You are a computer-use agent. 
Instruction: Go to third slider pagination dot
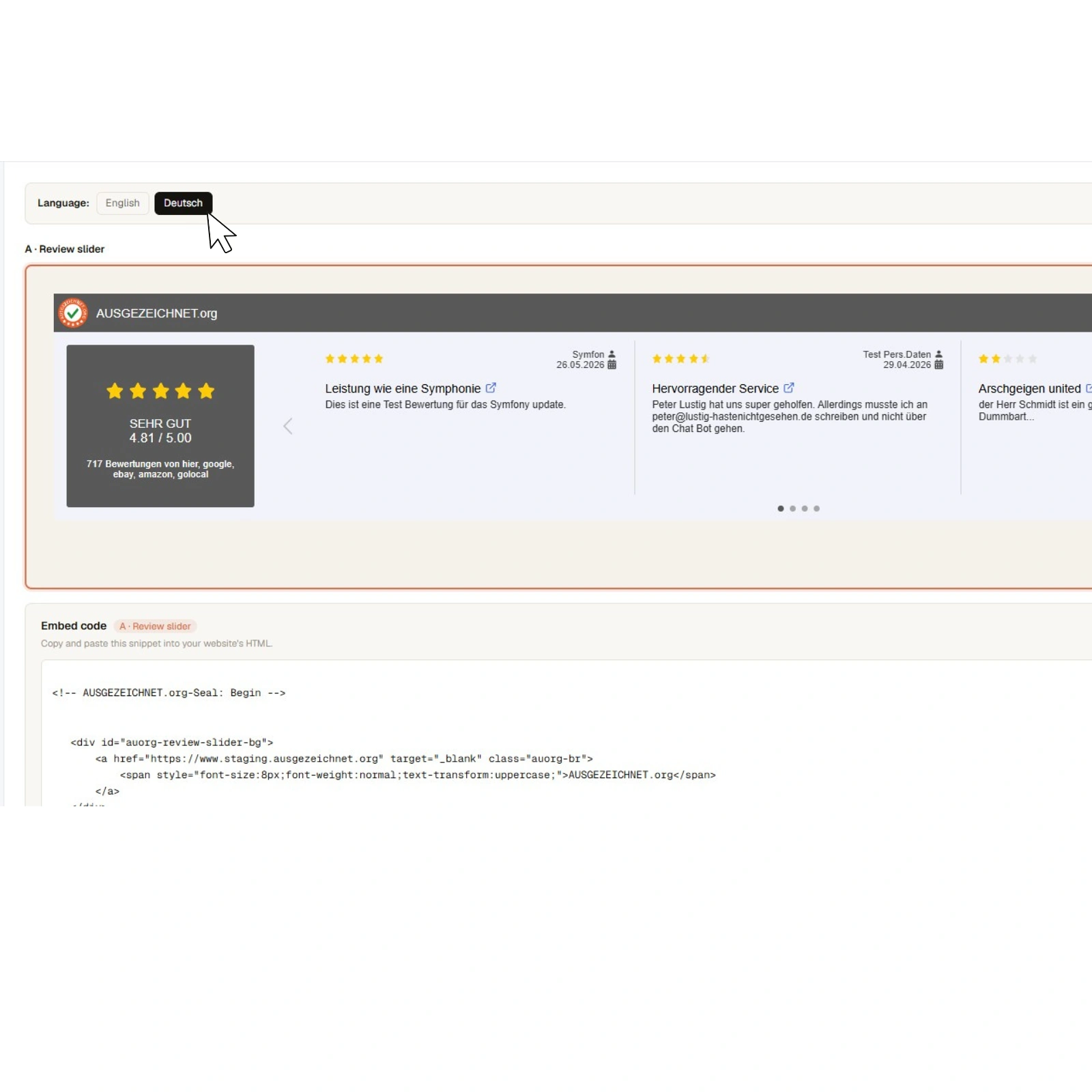tap(805, 508)
